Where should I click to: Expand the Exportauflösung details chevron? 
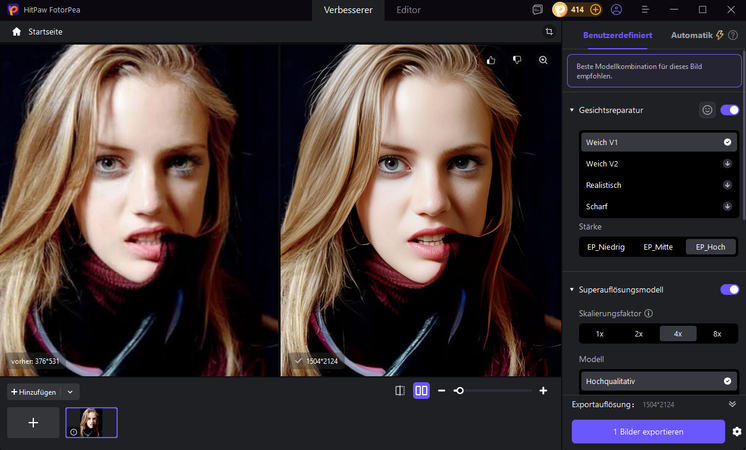[732, 404]
